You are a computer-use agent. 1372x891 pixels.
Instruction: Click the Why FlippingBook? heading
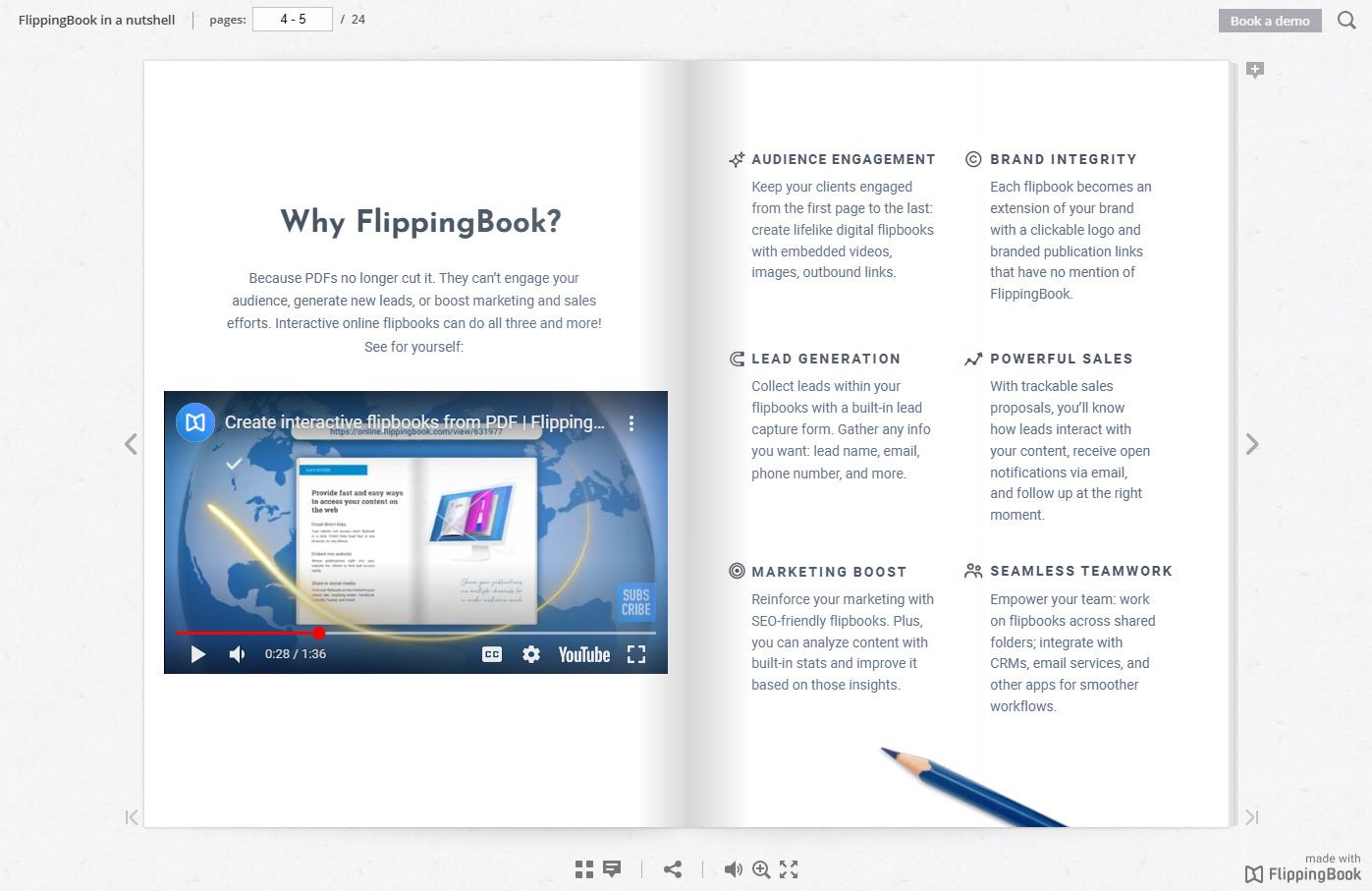tap(421, 222)
